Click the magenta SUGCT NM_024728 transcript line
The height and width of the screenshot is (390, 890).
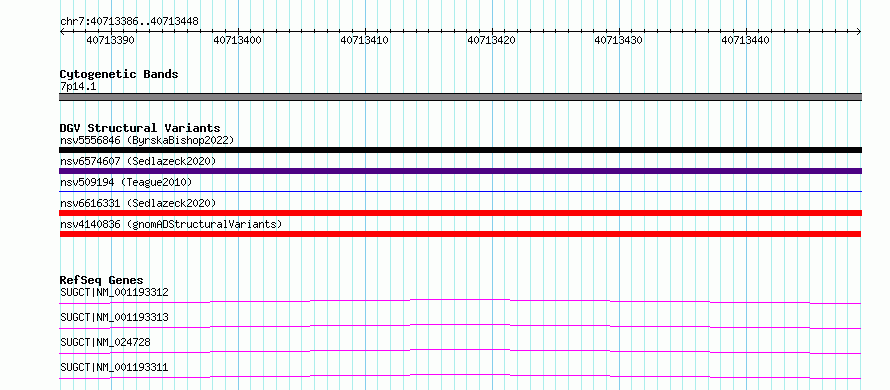tap(460, 351)
